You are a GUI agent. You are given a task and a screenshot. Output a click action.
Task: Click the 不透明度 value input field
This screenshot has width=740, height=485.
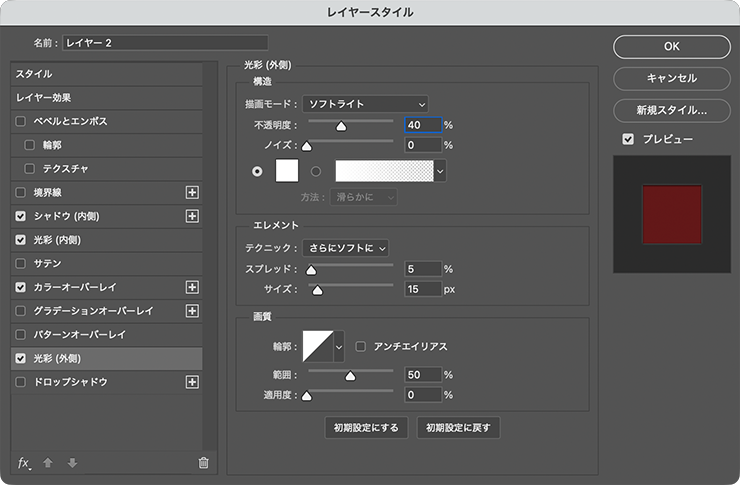[x=422, y=125]
